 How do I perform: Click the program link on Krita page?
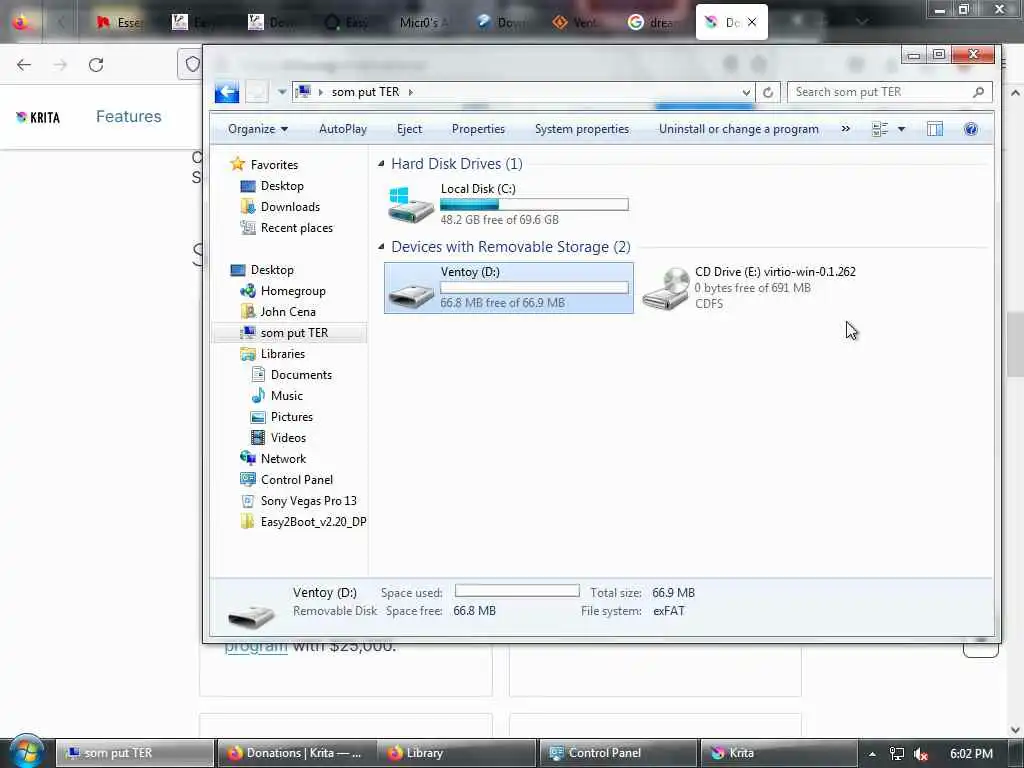coord(256,647)
